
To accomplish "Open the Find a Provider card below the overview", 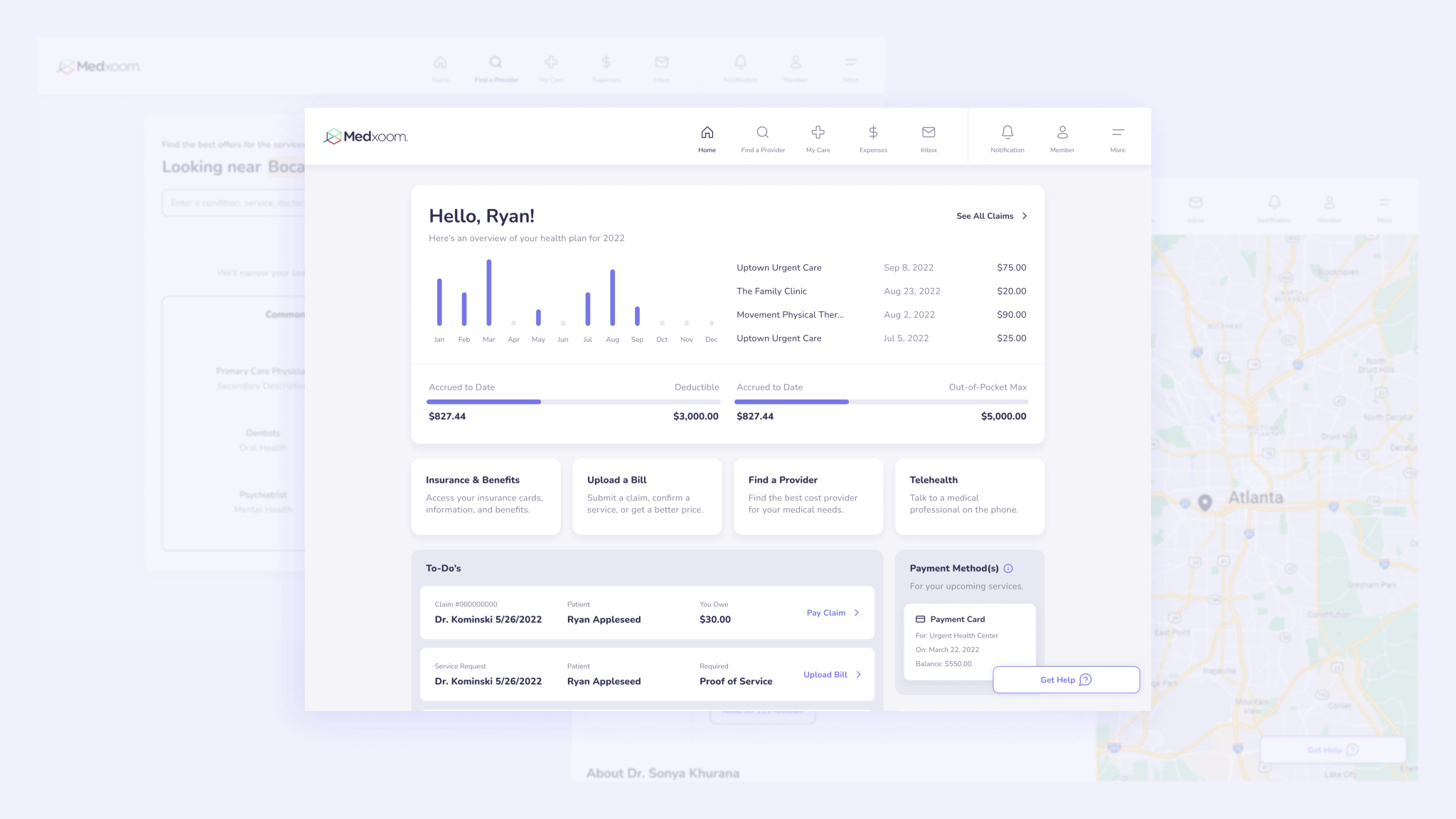I will [x=808, y=496].
